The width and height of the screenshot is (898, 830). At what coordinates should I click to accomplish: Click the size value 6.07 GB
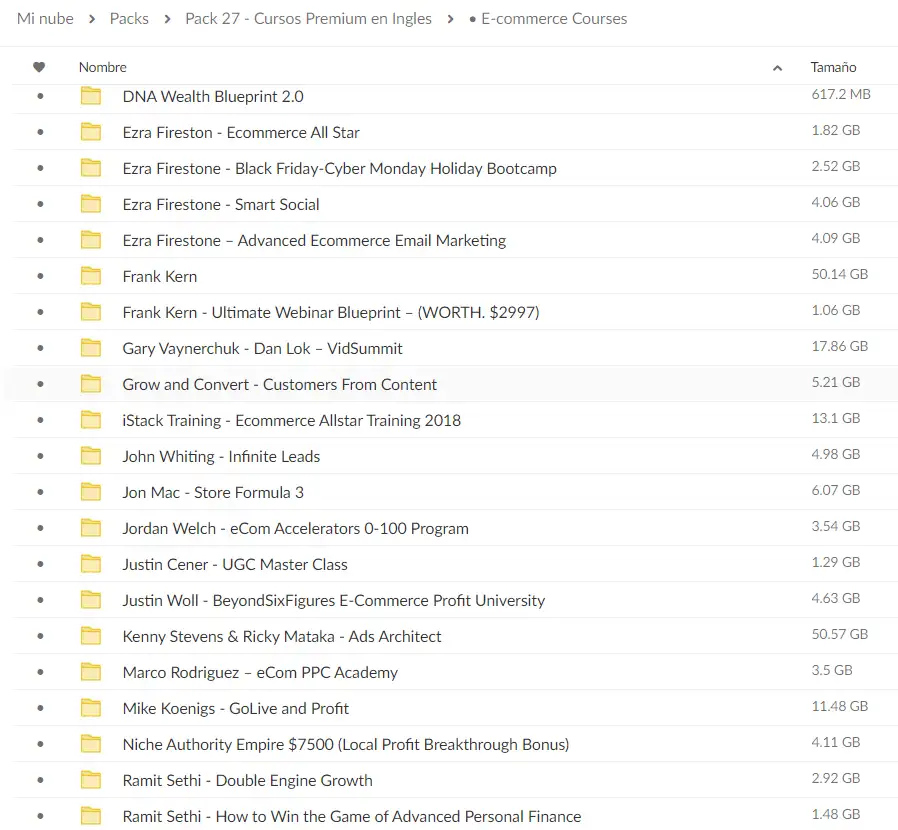(836, 490)
